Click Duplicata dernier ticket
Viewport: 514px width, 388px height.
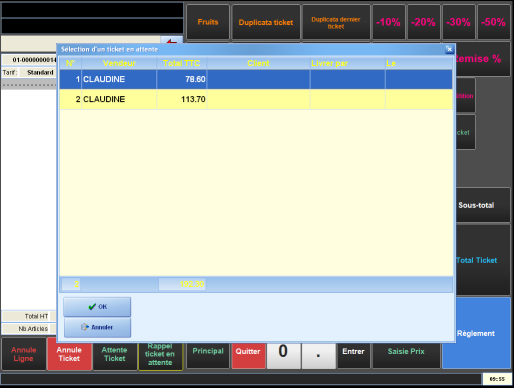(x=336, y=22)
